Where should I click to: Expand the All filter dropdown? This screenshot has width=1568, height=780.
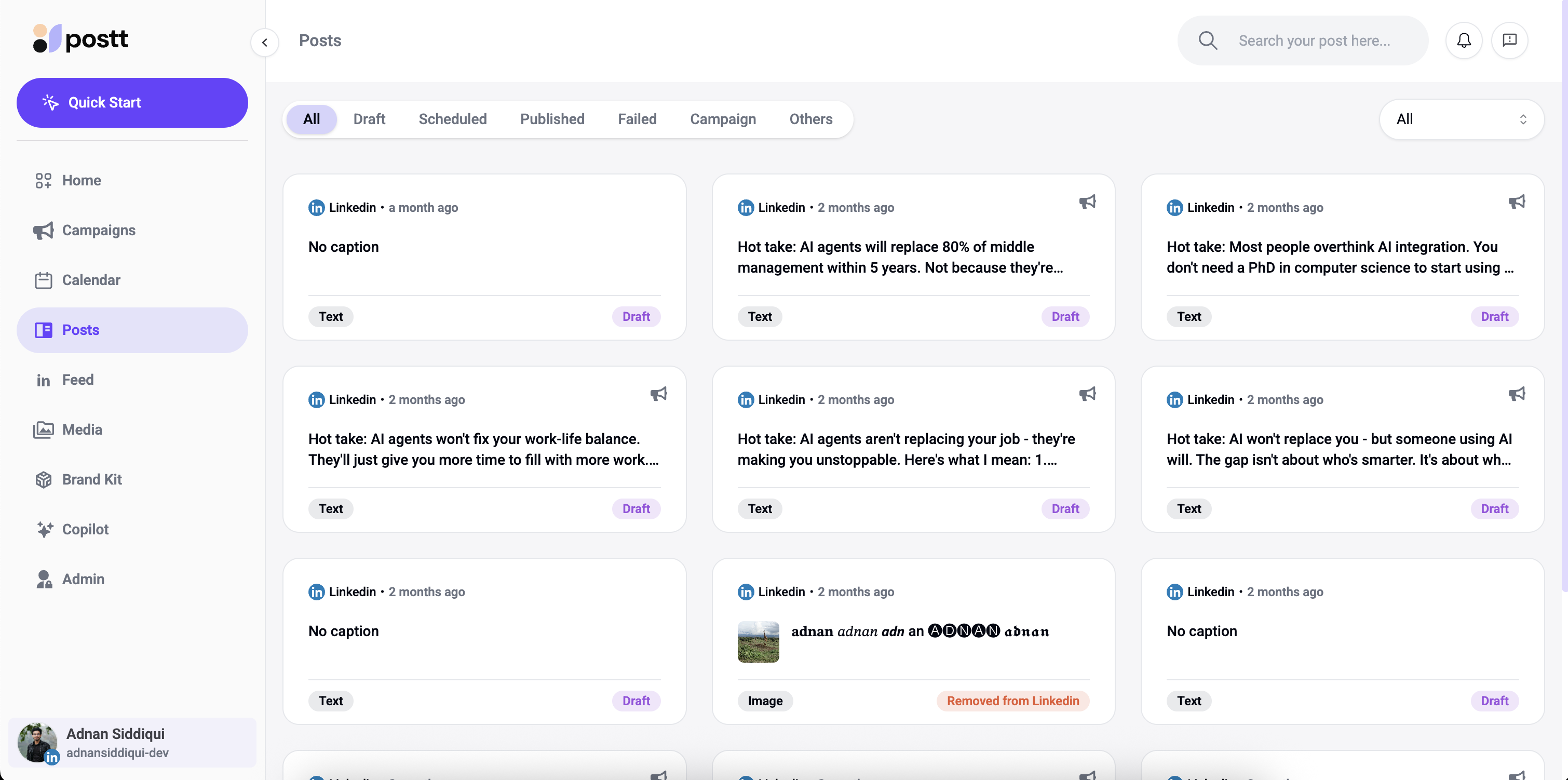click(x=1461, y=119)
